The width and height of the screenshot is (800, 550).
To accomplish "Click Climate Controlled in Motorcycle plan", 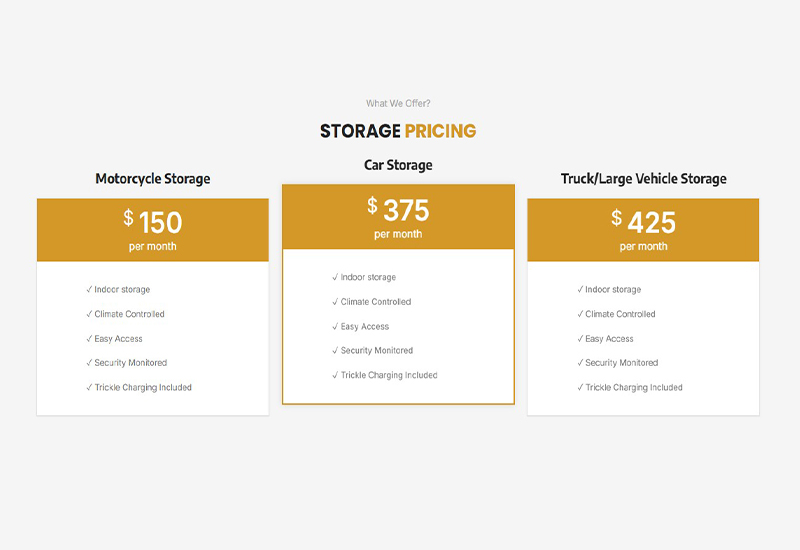I will [x=129, y=314].
